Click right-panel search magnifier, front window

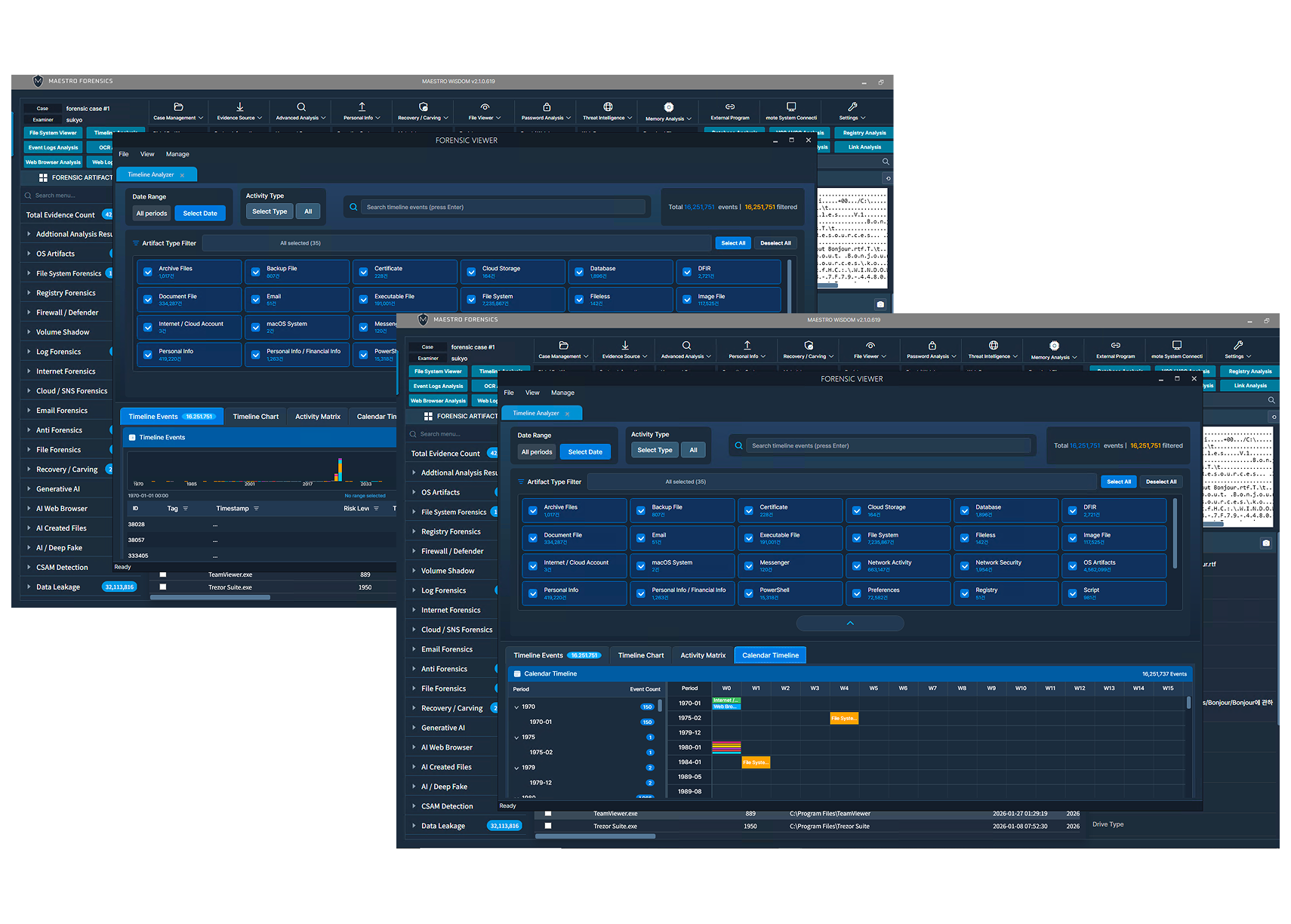[x=1271, y=400]
